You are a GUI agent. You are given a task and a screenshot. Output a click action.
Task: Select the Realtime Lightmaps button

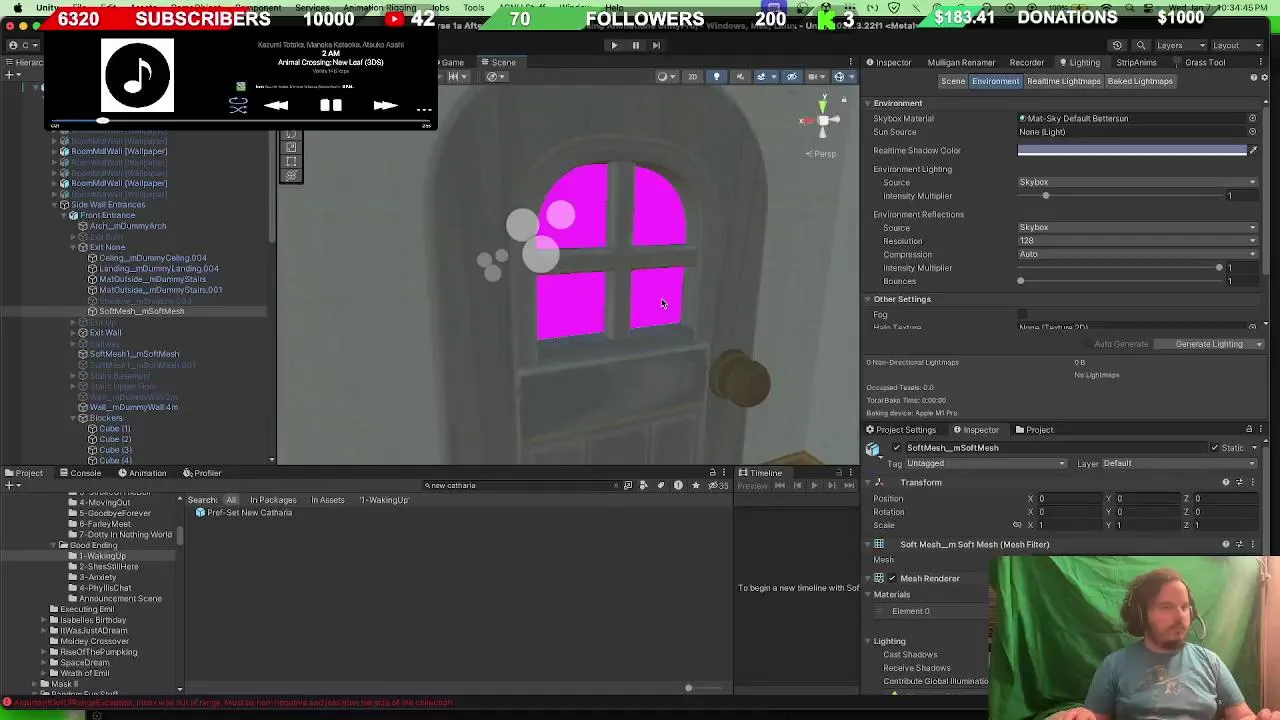pos(1063,81)
